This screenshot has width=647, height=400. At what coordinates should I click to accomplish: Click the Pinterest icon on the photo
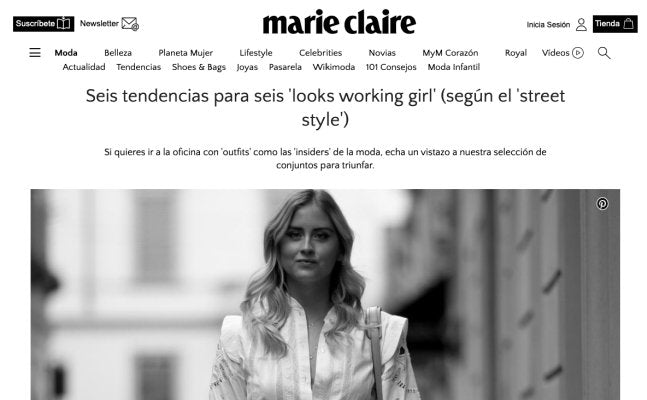602,204
